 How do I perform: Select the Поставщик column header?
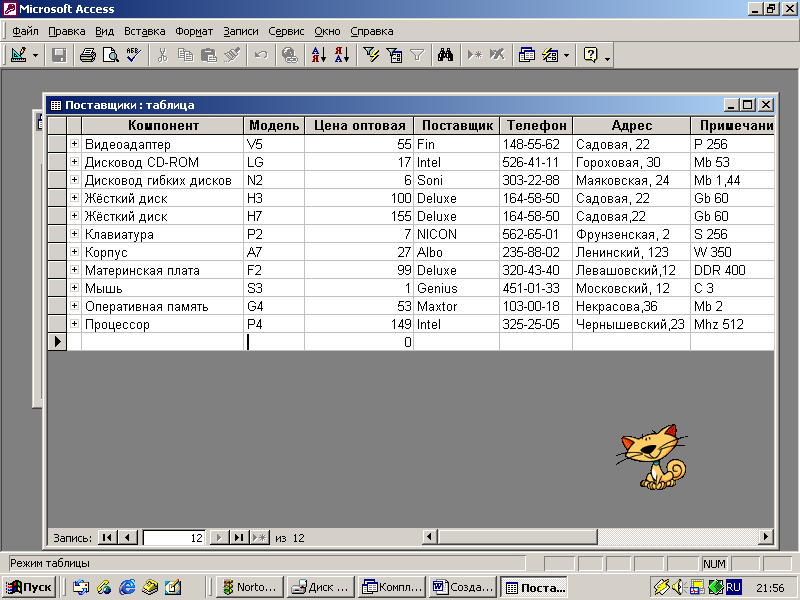457,126
